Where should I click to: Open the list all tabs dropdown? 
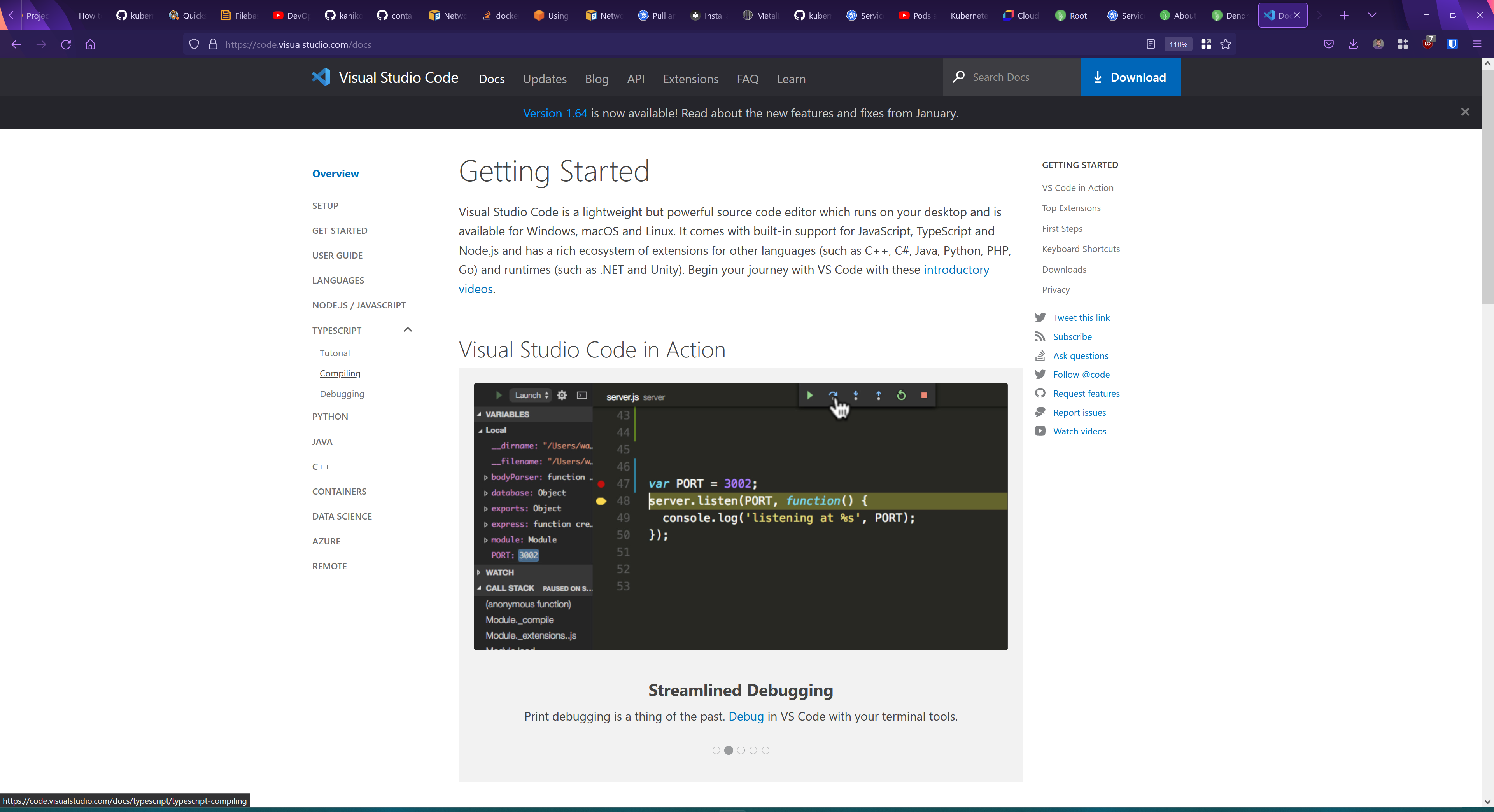[x=1373, y=15]
